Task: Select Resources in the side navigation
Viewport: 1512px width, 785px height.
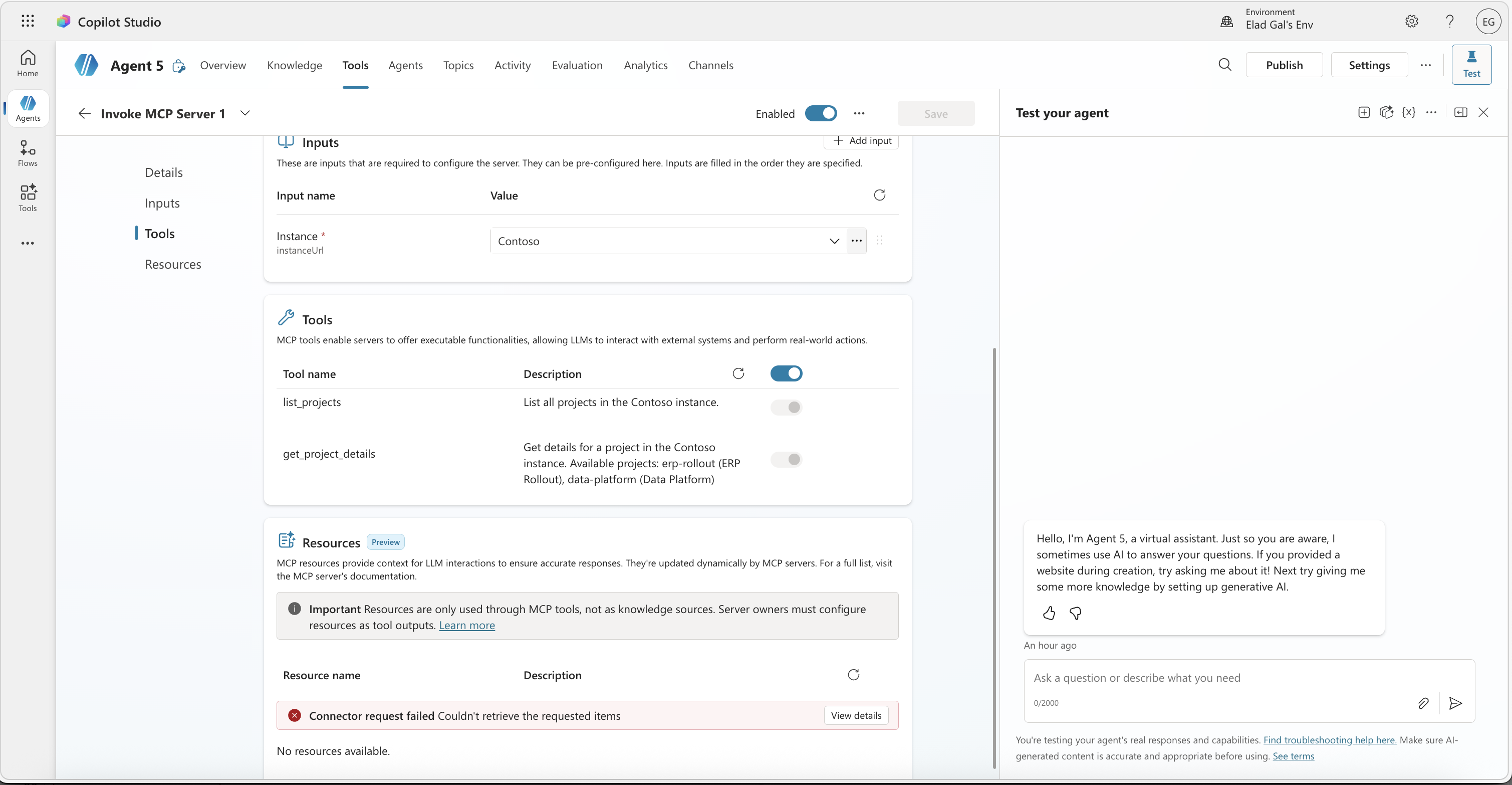Action: [x=172, y=264]
